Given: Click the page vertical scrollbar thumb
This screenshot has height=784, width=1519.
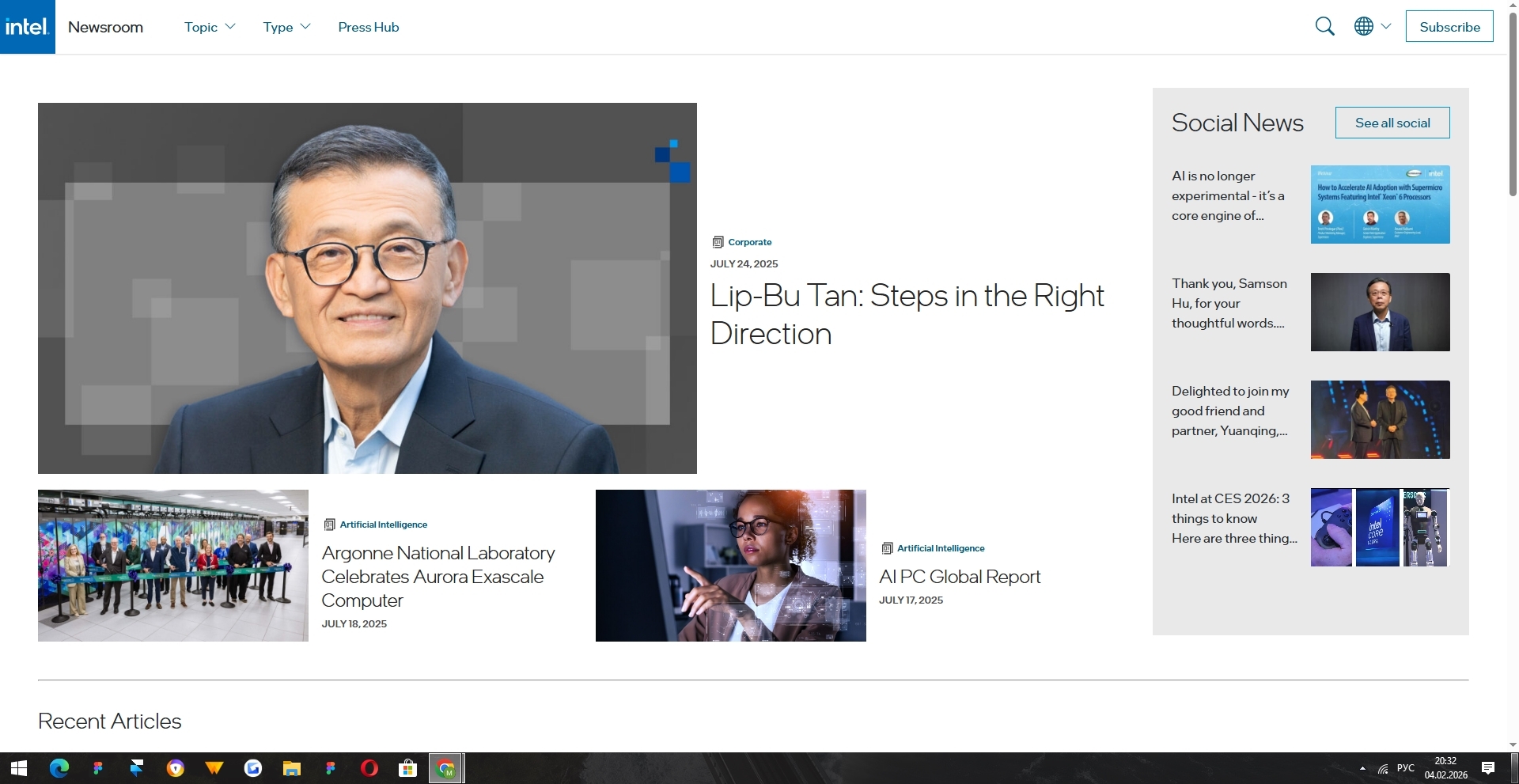Looking at the screenshot, I should coord(1513,103).
